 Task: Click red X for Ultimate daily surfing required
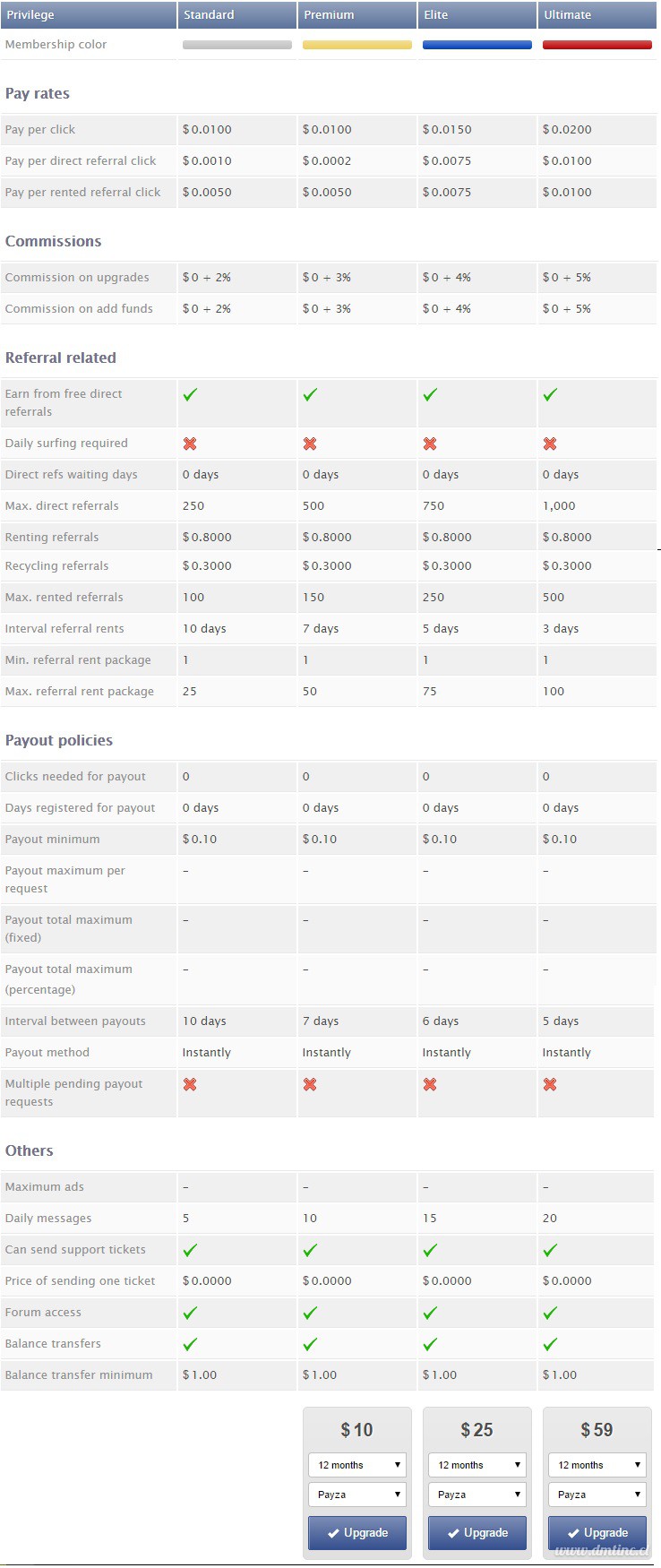[x=550, y=444]
